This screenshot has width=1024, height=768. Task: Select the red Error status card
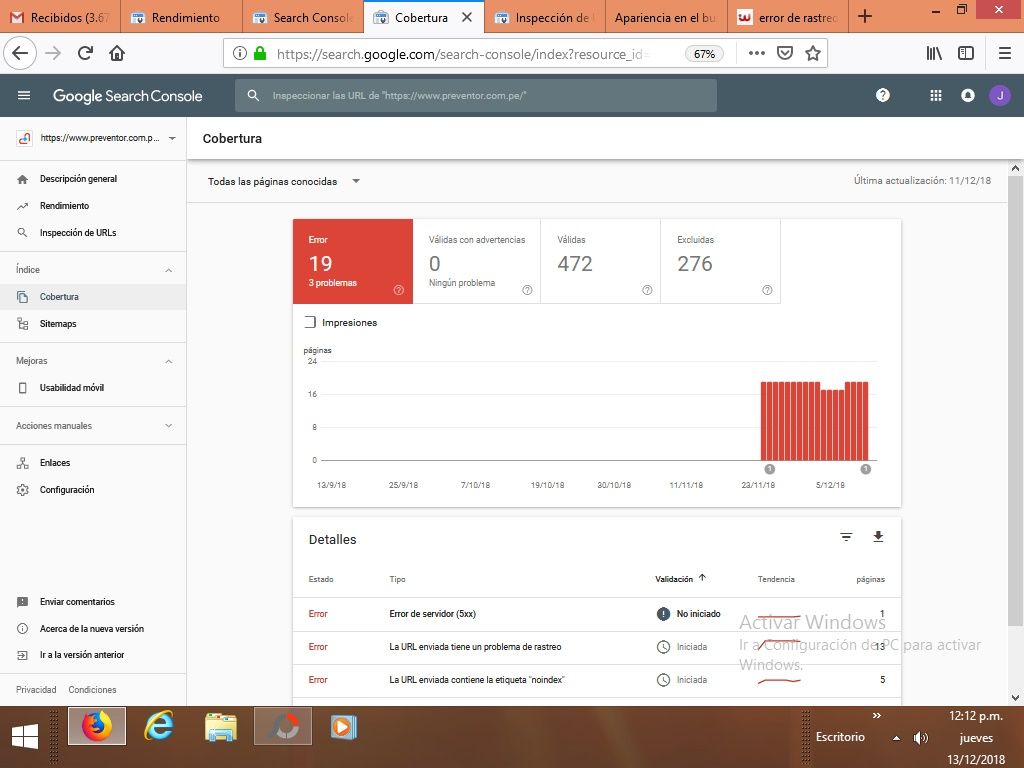[x=353, y=261]
